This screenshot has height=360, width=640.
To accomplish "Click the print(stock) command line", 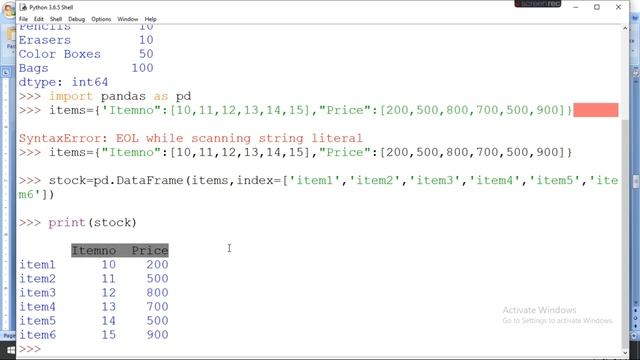I will pos(78,223).
